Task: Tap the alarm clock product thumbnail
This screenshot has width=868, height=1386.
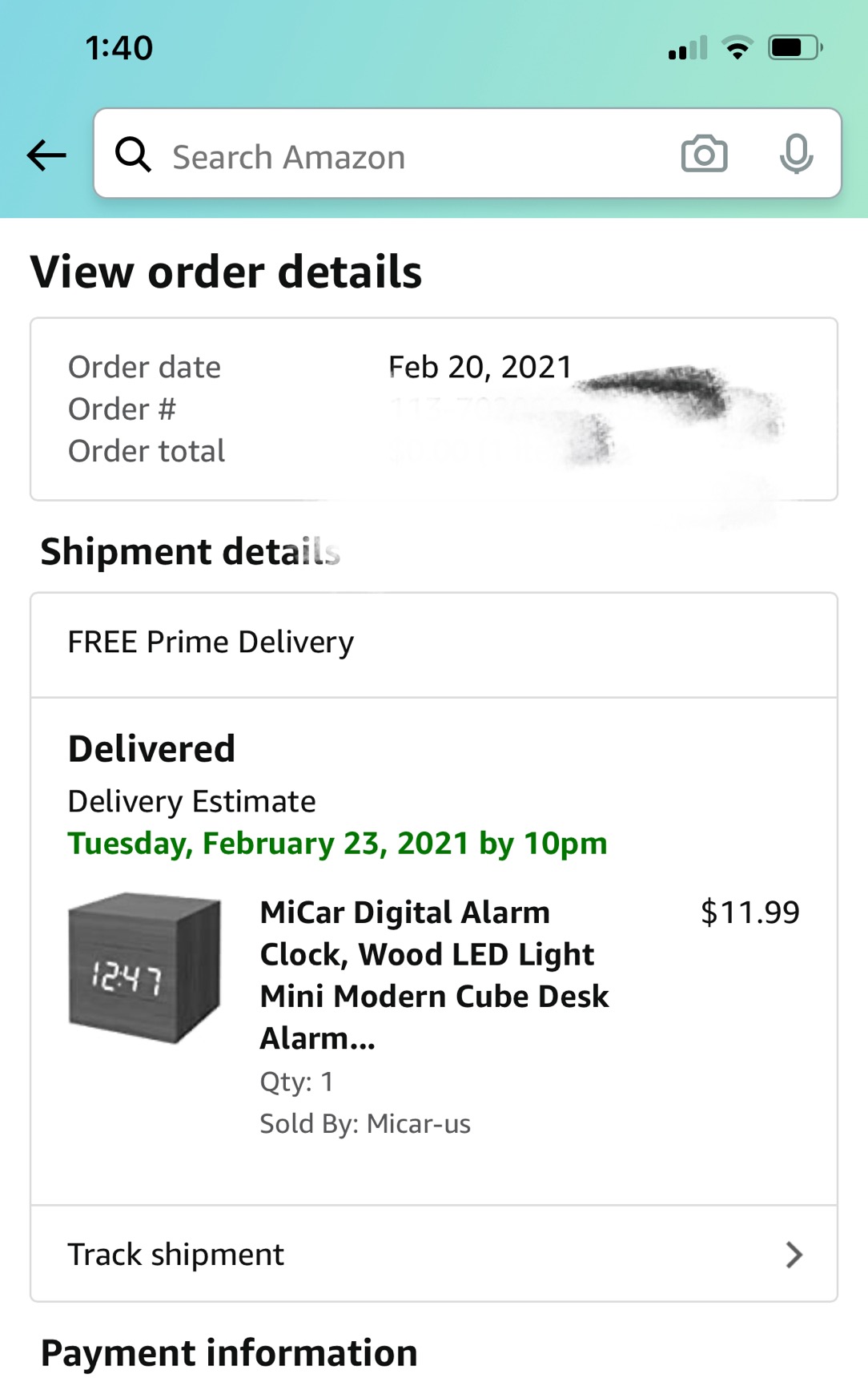Action: pos(145,968)
